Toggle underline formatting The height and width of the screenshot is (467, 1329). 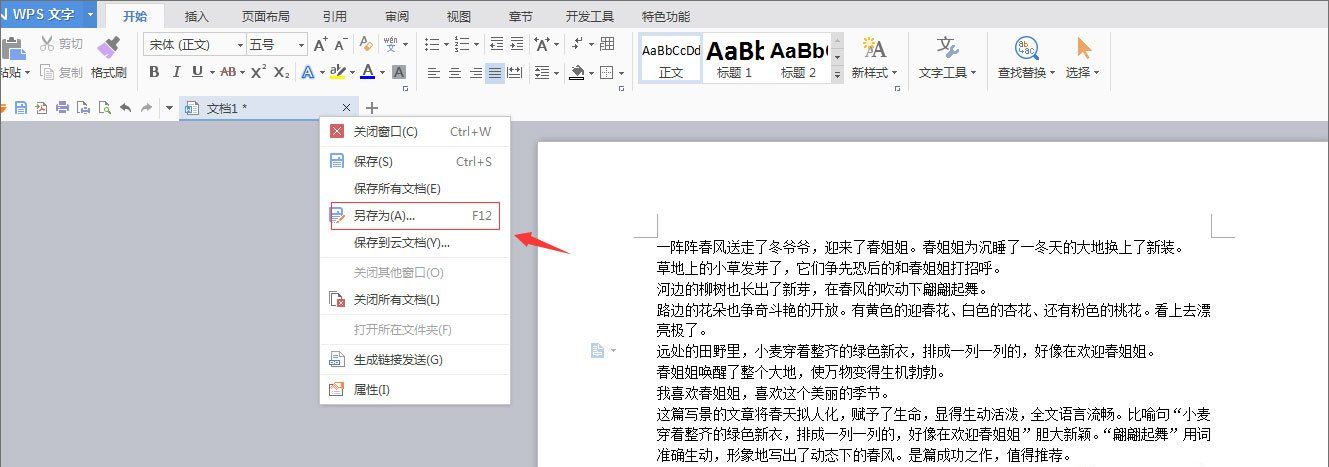(197, 72)
